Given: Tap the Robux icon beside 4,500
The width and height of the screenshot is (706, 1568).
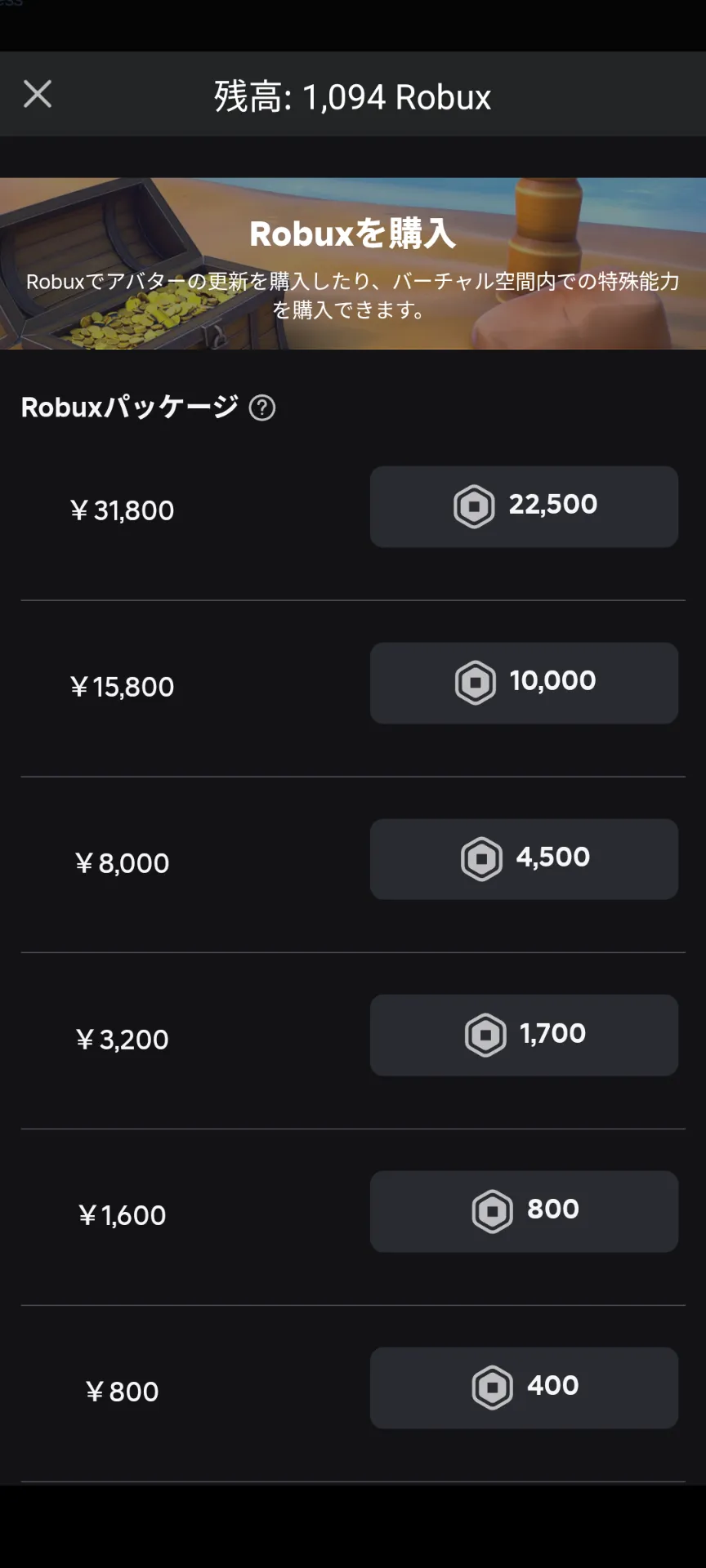Looking at the screenshot, I should pyautogui.click(x=481, y=859).
